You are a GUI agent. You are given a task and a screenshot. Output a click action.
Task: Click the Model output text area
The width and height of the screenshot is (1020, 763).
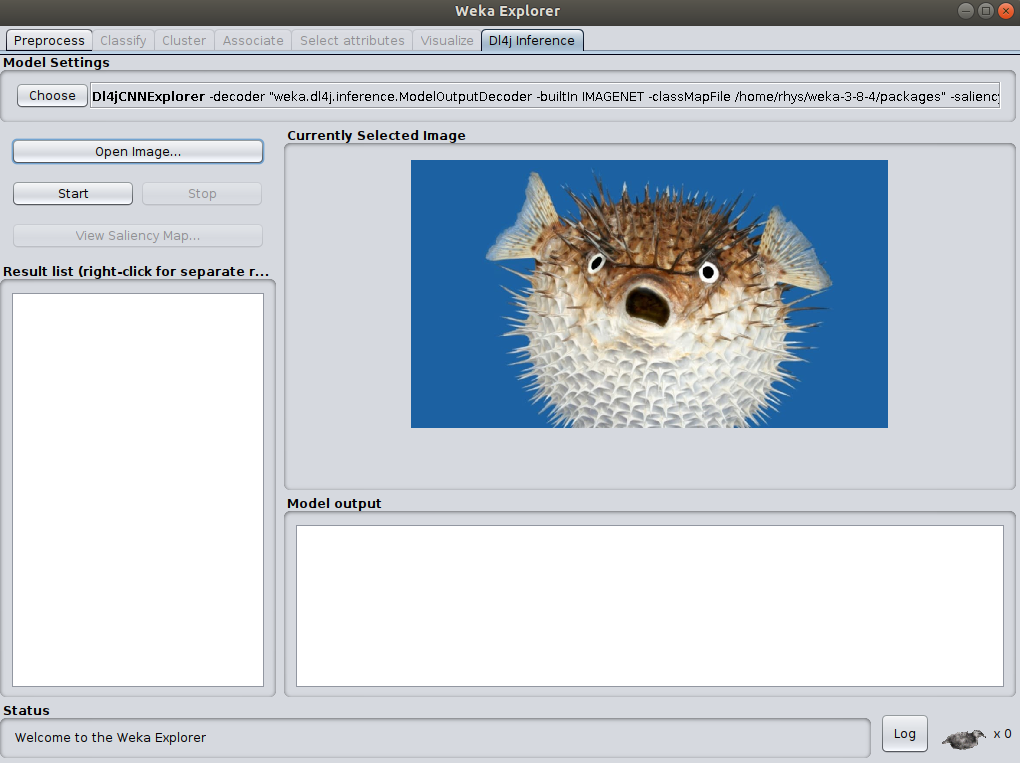pos(650,606)
